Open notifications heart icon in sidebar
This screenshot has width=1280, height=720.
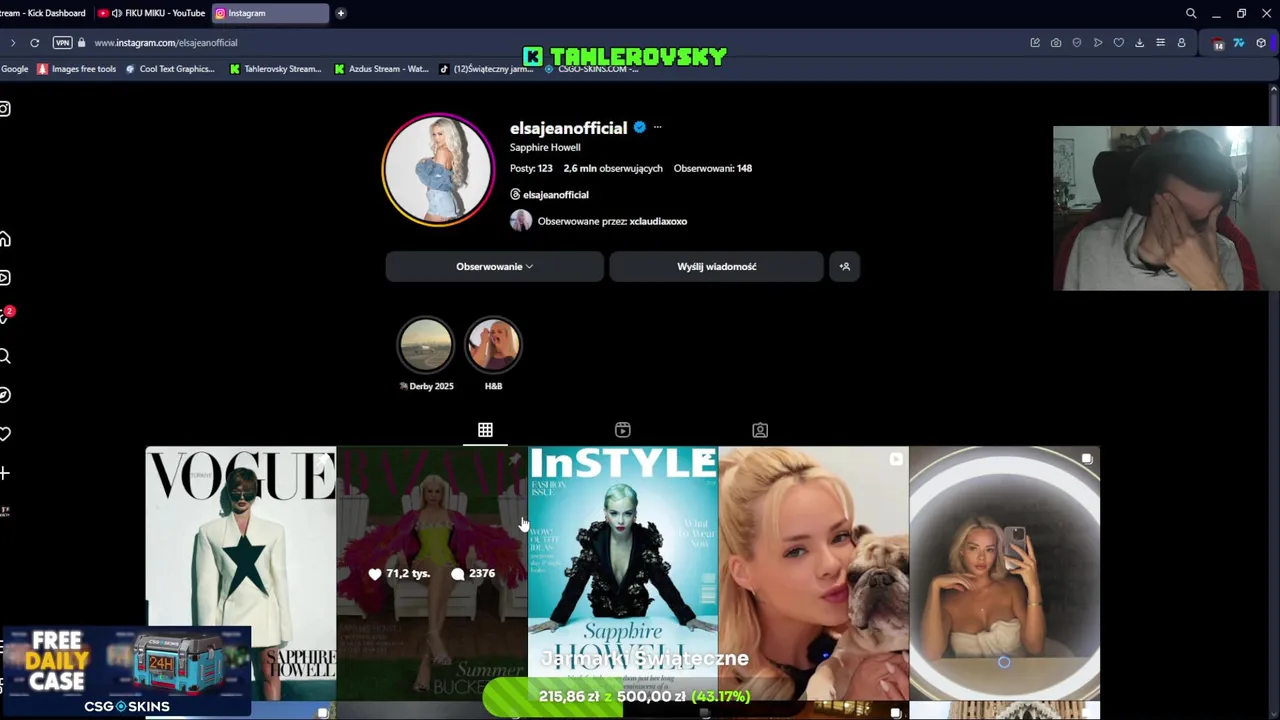click(5, 434)
